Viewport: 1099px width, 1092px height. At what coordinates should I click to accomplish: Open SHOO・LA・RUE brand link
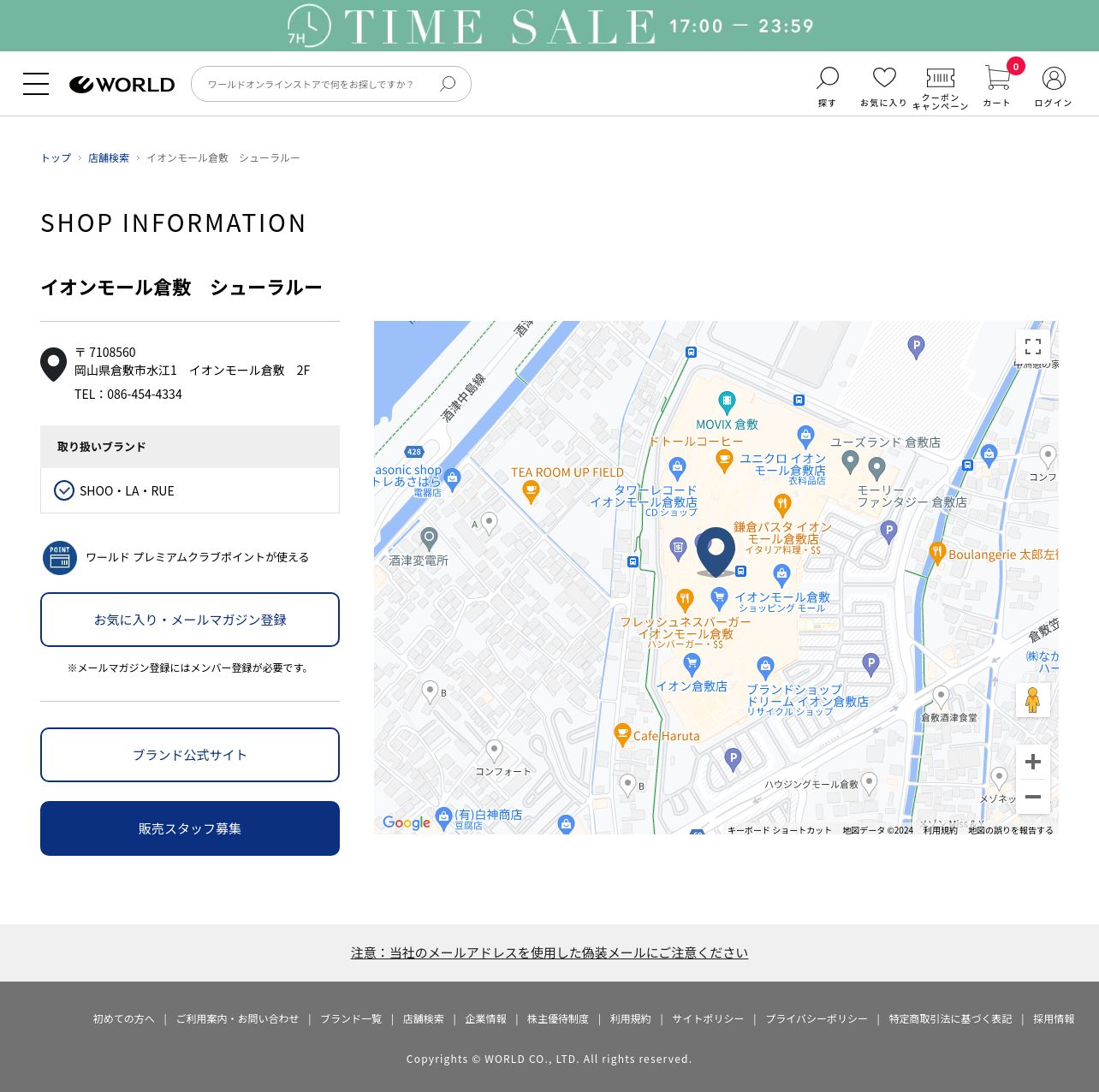127,490
